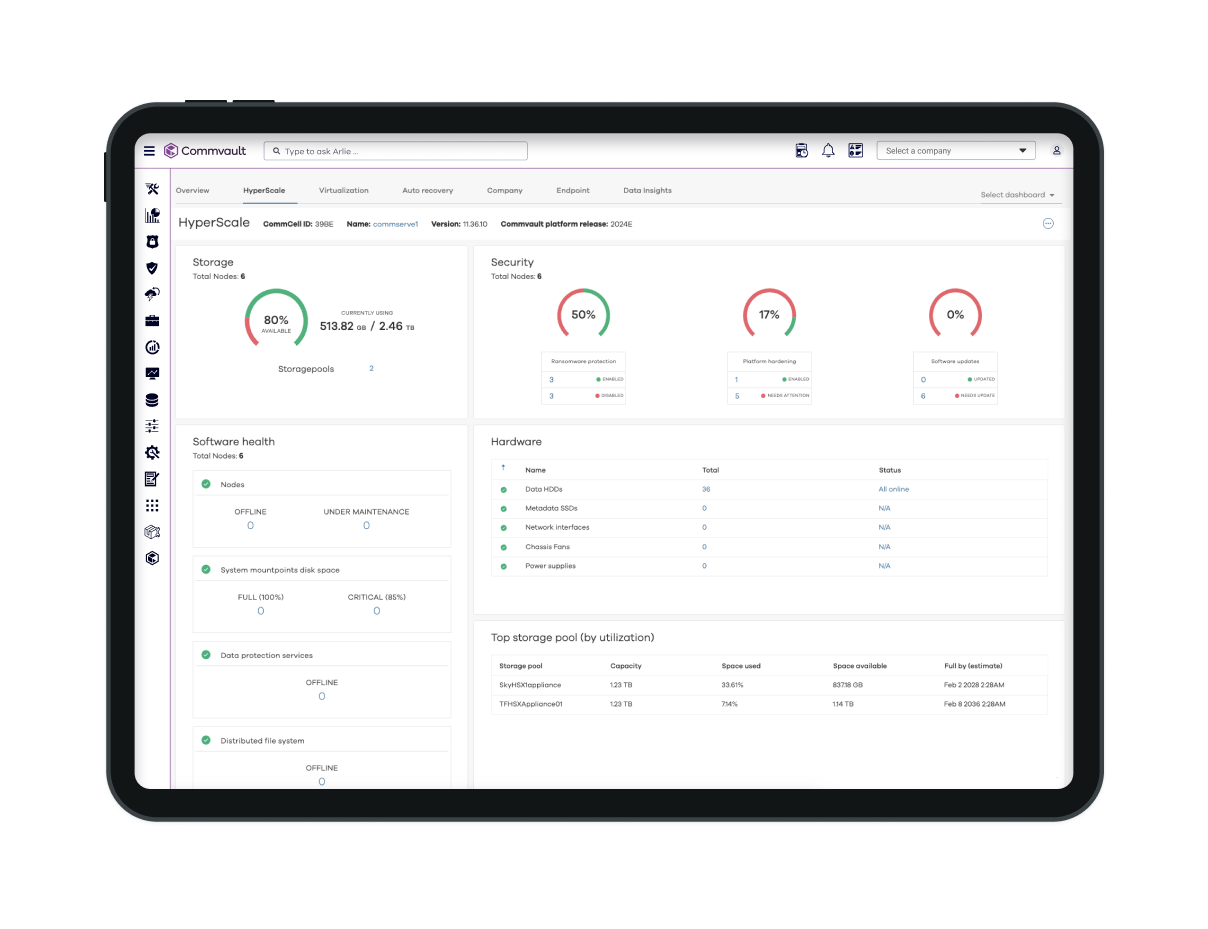Expand the Select a company dropdown
Screen dimensions: 1208x929
click(x=955, y=151)
